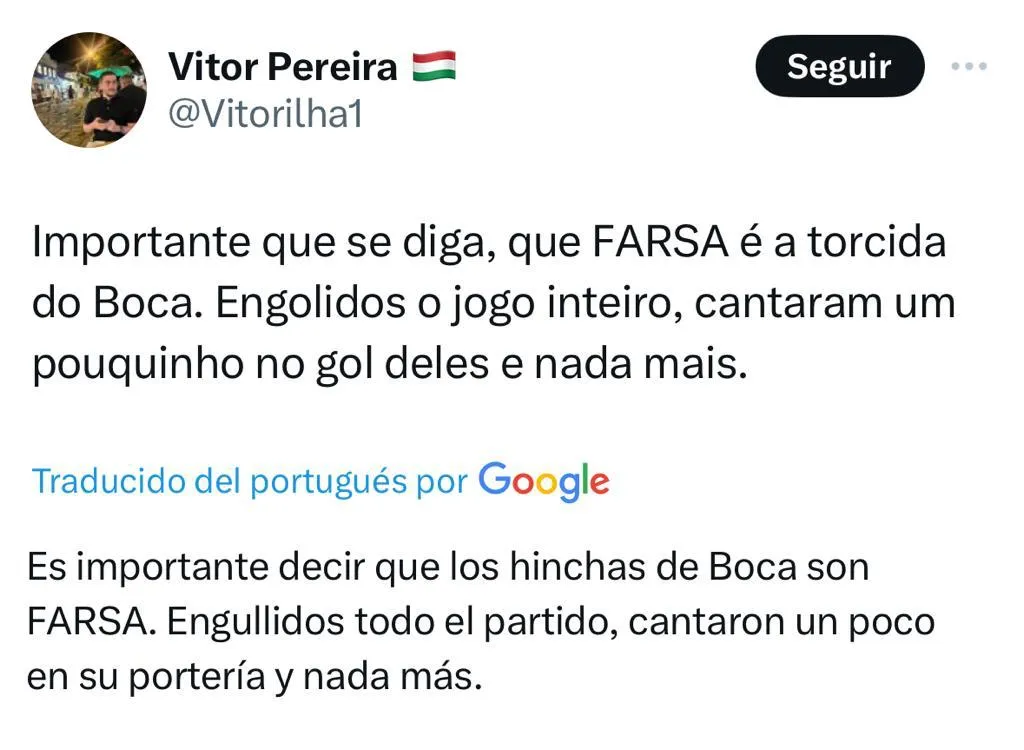The width and height of the screenshot is (1024, 750).
Task: Click the word 'Boca' in the translation
Action: pyautogui.click(x=753, y=567)
